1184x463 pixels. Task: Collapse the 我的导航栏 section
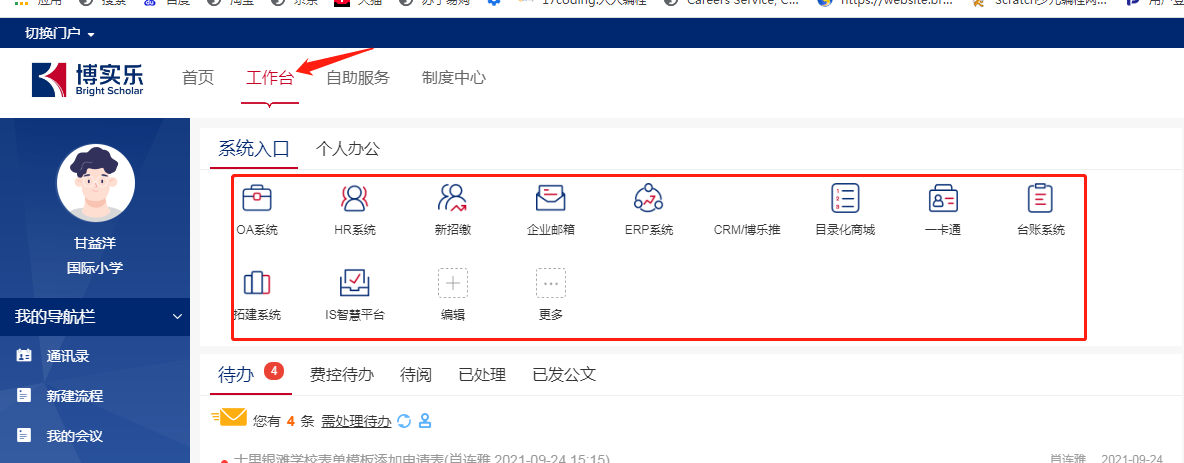pos(177,317)
